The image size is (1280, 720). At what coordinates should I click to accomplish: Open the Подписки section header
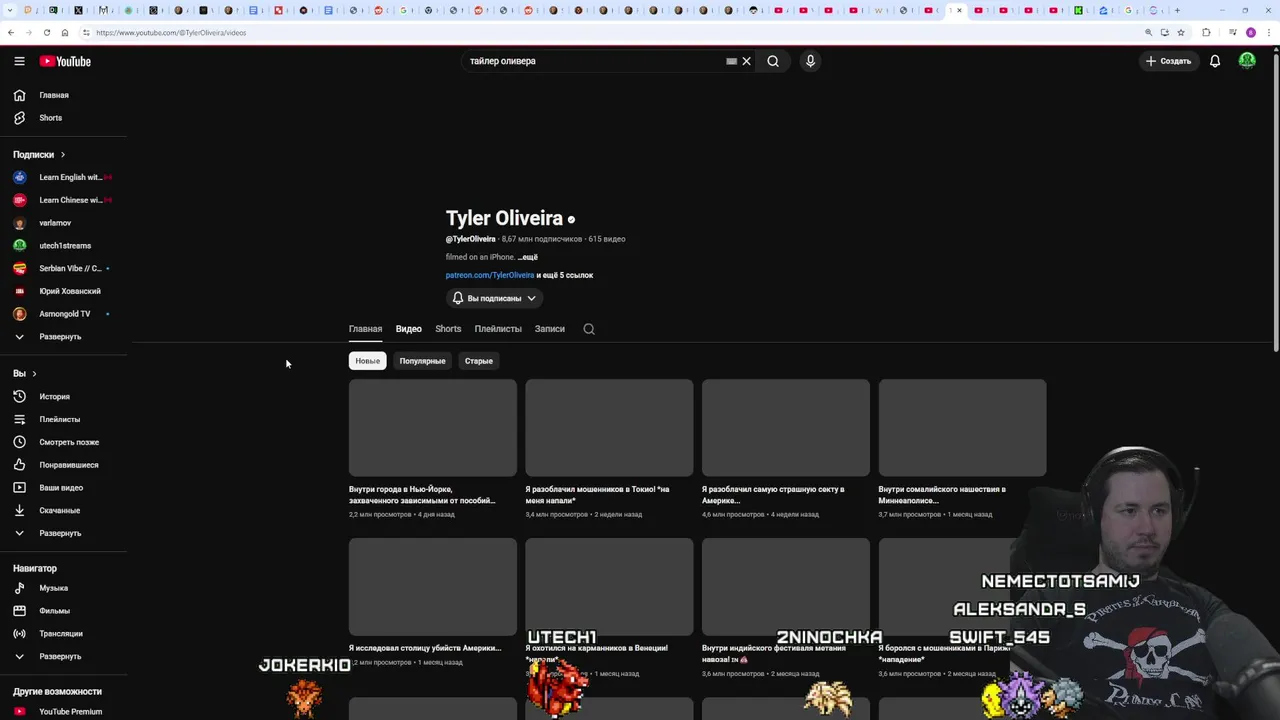point(39,155)
